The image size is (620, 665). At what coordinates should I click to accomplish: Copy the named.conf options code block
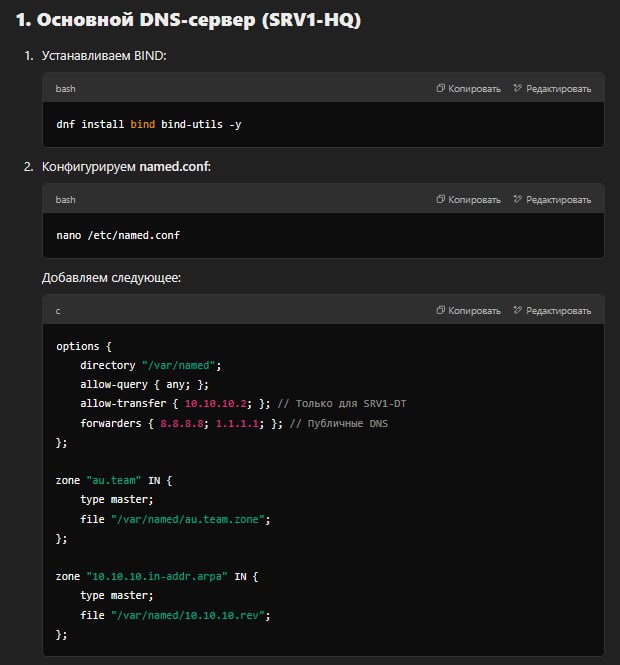469,311
